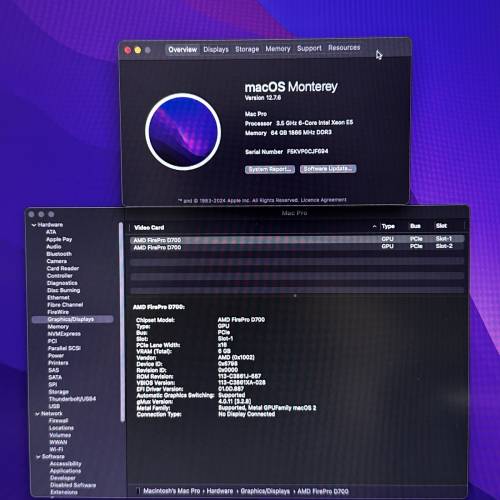Viewport: 500px width, 500px height.
Task: Select Memory in the System Report sidebar
Action: (58, 327)
